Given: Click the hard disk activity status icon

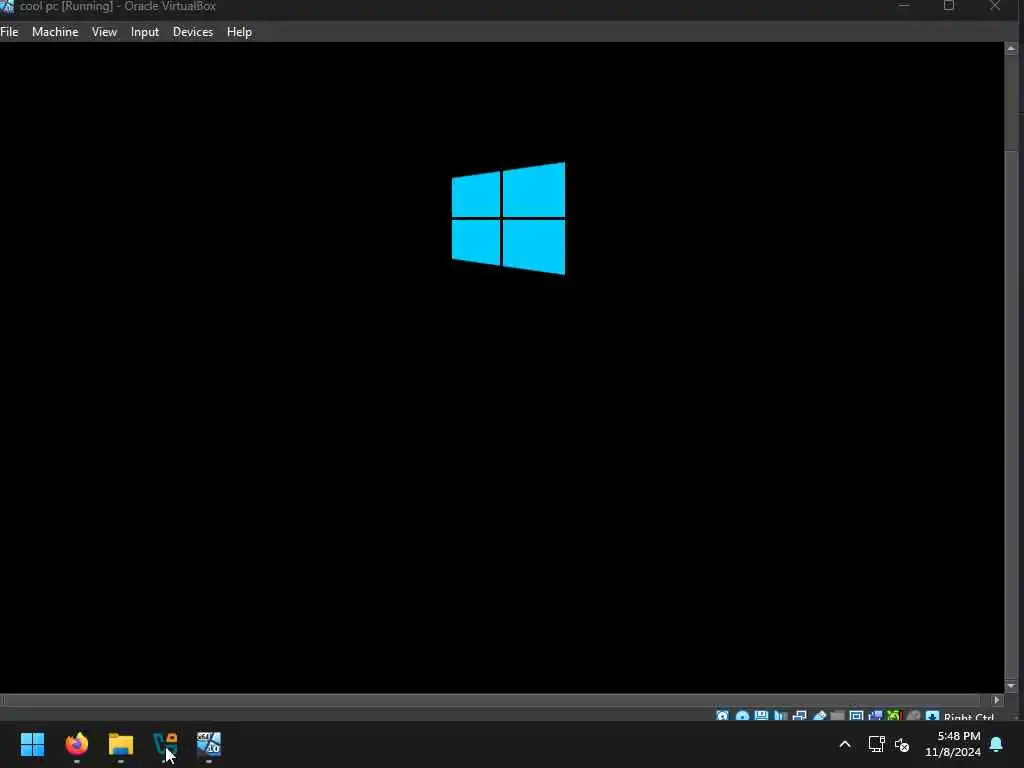Looking at the screenshot, I should [722, 716].
